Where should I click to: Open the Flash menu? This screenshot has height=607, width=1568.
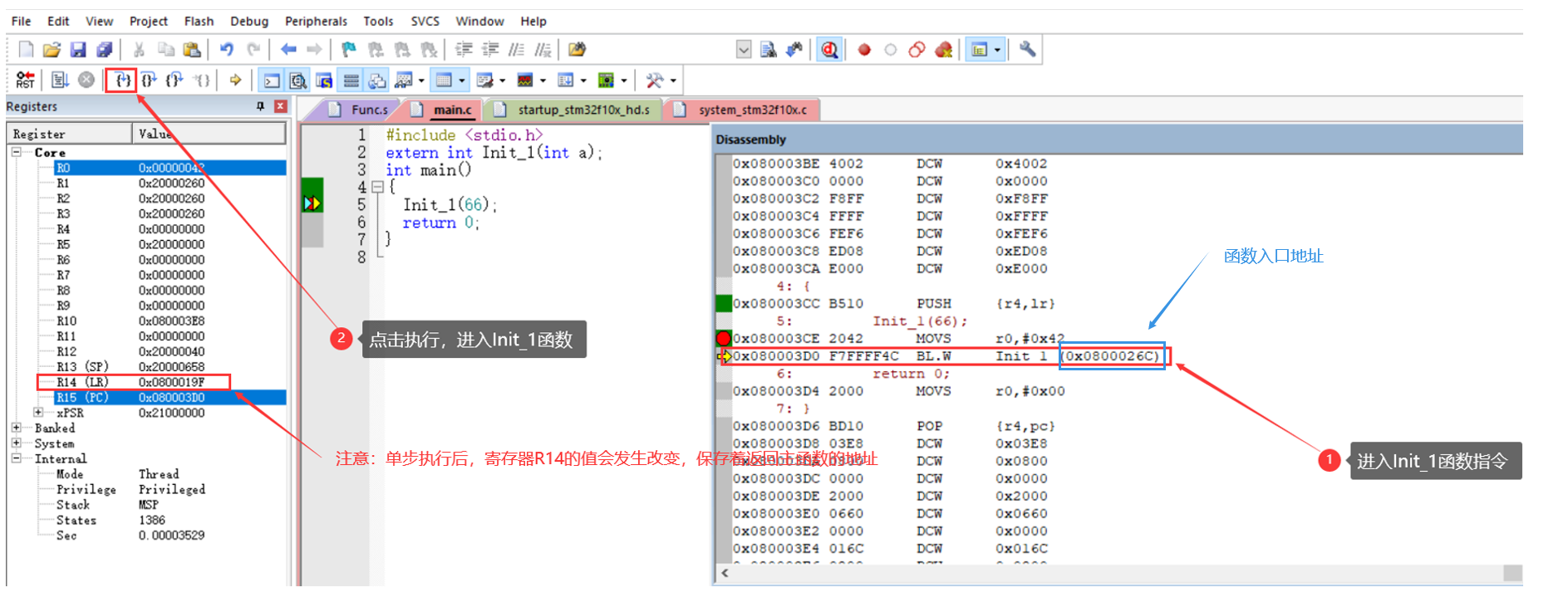[x=199, y=21]
